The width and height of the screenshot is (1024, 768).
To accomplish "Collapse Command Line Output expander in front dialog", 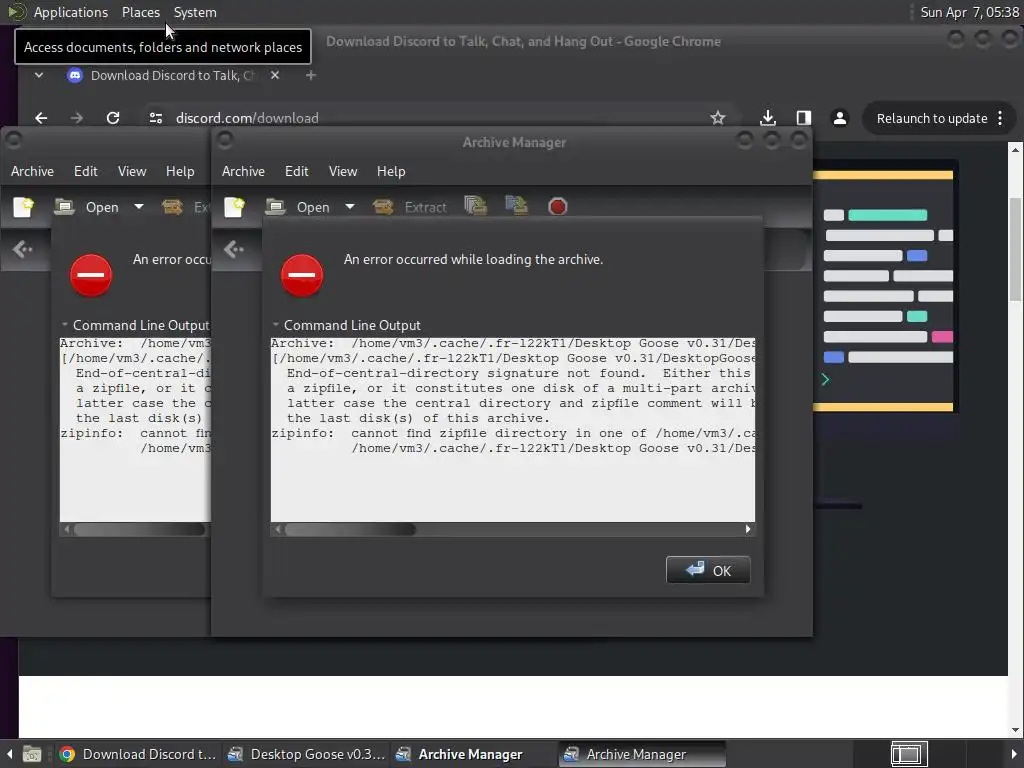I will (x=276, y=325).
